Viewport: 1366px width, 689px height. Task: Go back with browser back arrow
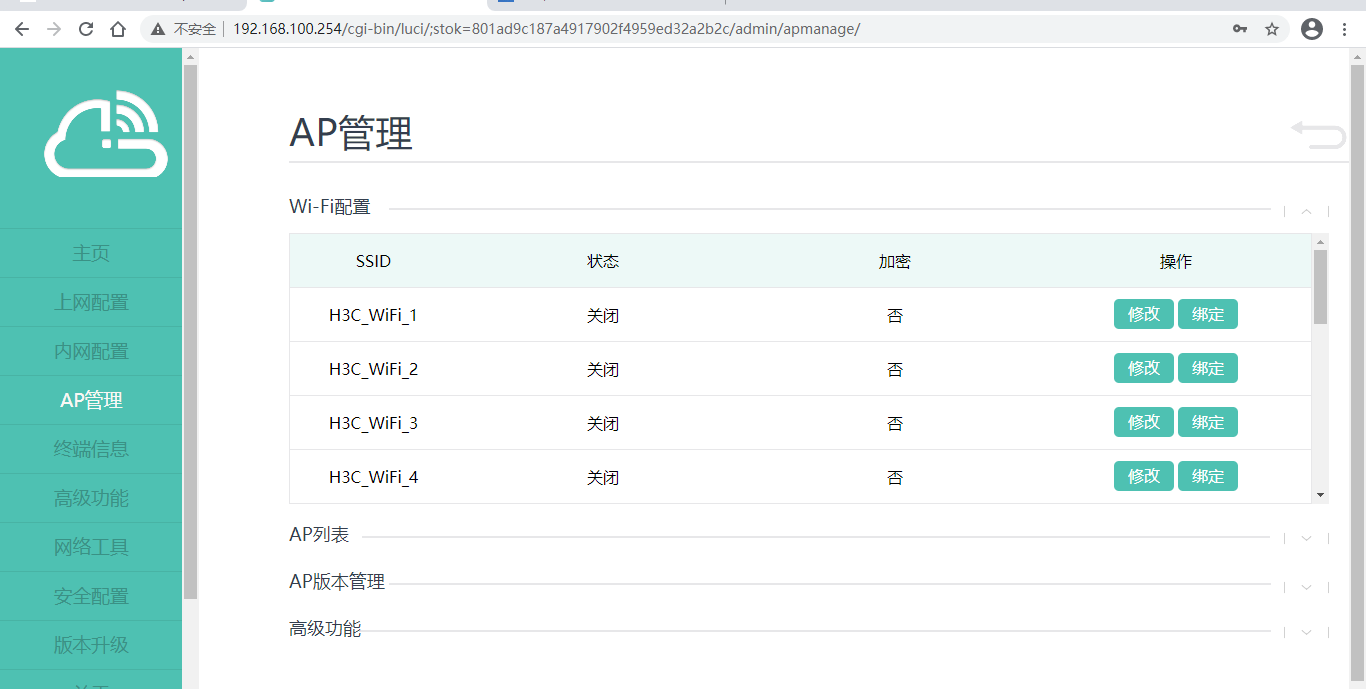pyautogui.click(x=22, y=29)
